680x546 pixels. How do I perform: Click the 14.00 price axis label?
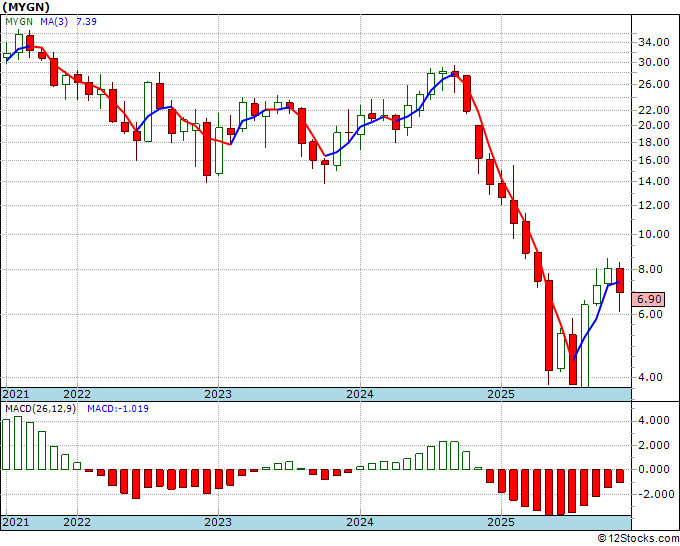tap(654, 182)
